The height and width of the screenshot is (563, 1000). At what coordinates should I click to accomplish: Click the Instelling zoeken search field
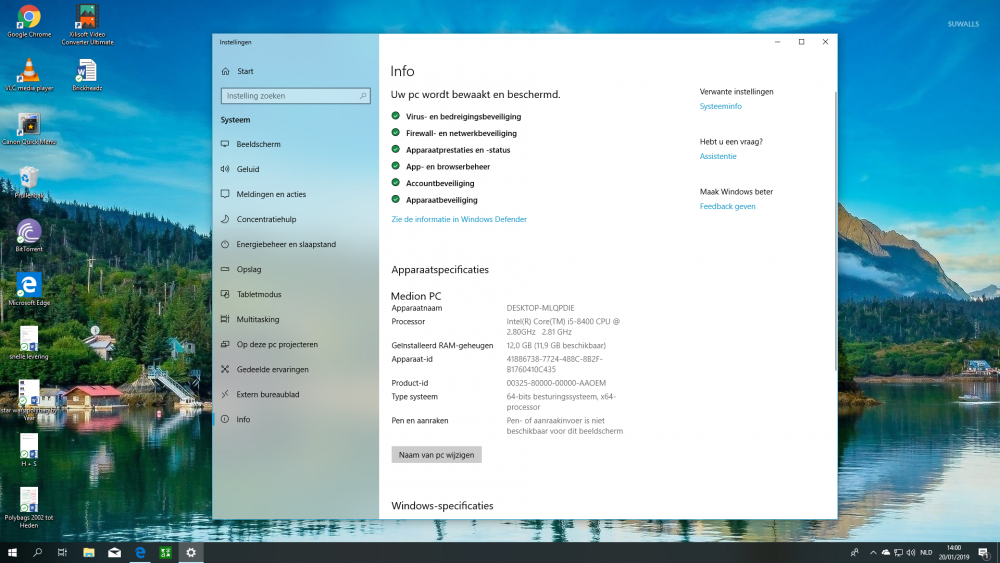[295, 96]
